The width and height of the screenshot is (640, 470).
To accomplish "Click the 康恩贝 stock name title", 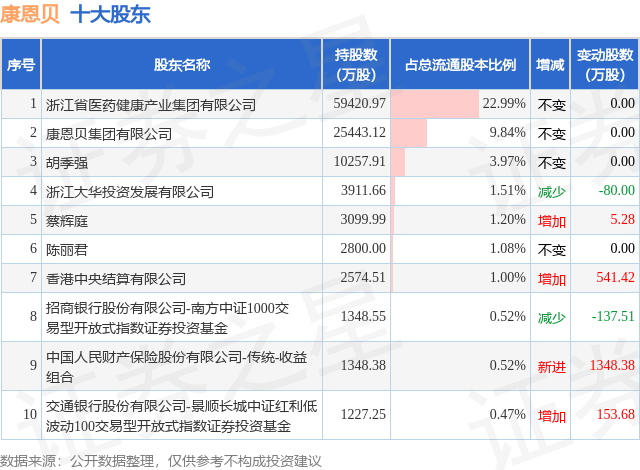I will [30, 14].
